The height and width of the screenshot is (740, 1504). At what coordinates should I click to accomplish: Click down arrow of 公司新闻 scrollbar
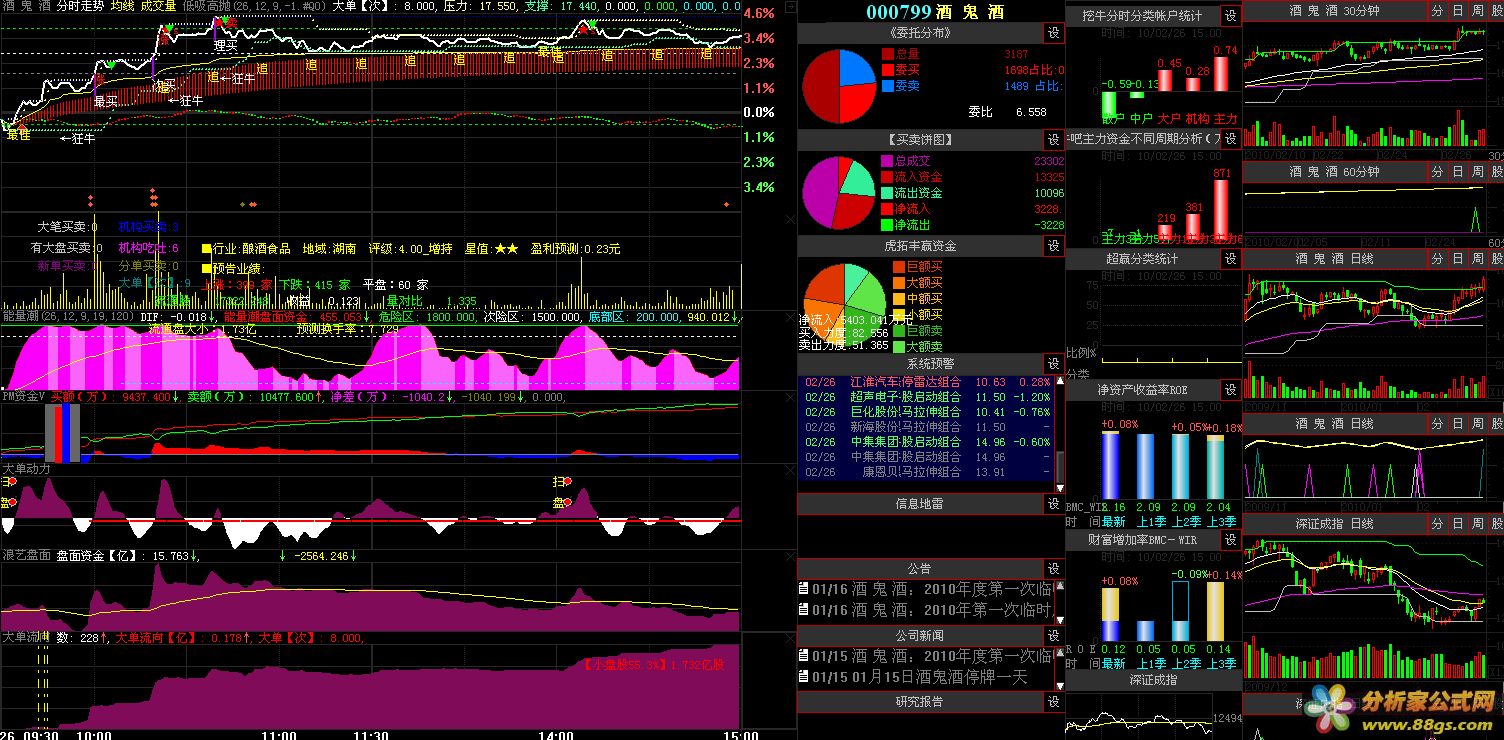pos(1059,685)
